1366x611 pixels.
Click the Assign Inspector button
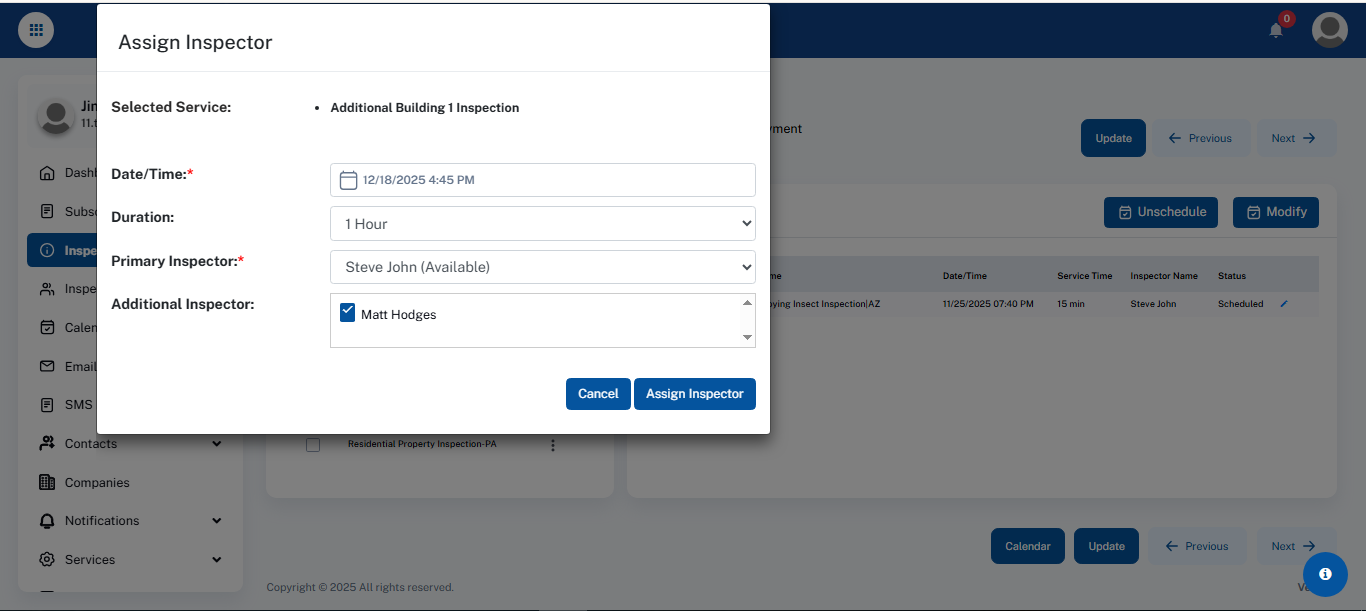(694, 394)
